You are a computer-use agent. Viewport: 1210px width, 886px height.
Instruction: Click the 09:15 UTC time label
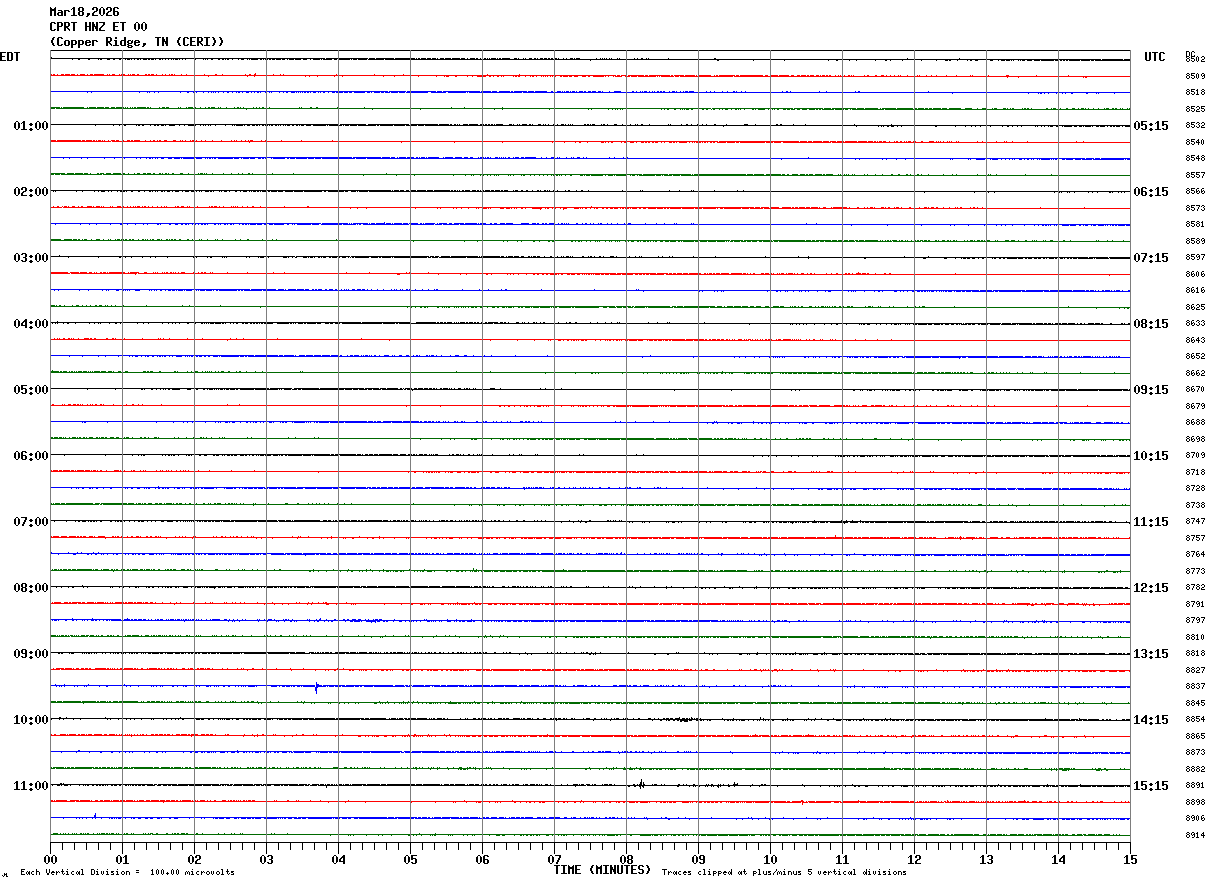tap(1150, 390)
